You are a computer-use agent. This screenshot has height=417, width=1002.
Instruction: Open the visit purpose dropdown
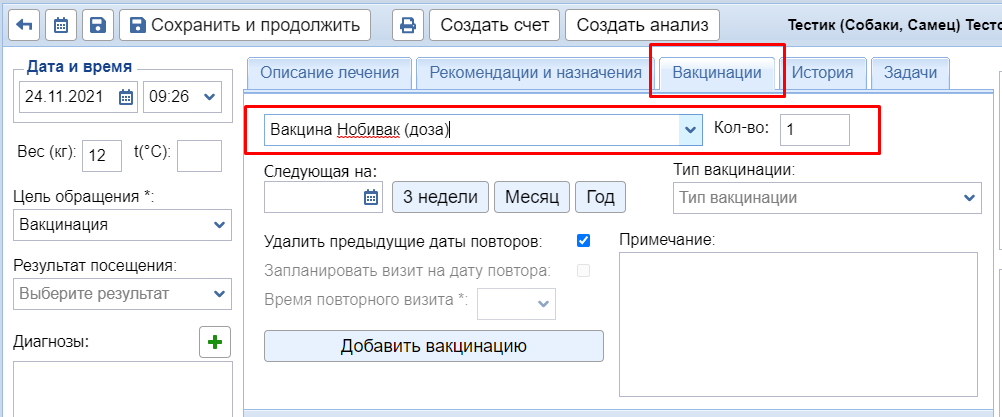220,225
